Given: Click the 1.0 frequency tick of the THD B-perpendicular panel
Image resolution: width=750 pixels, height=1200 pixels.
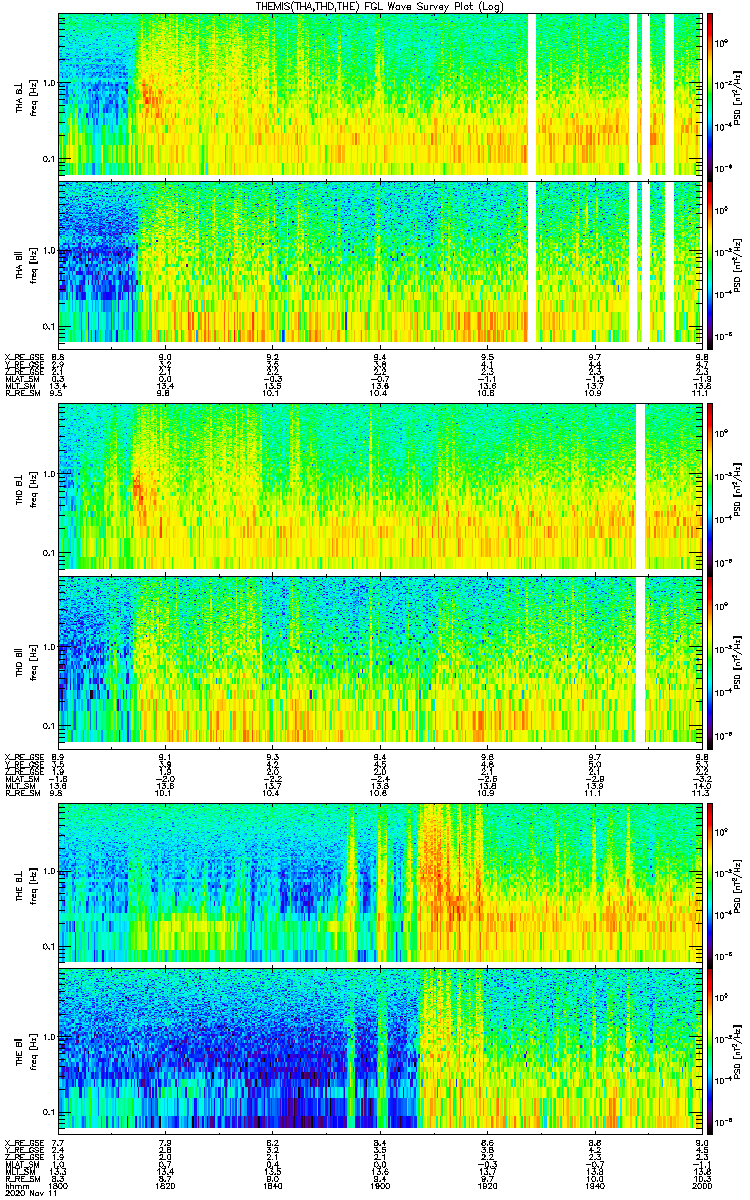Looking at the screenshot, I should (x=49, y=474).
